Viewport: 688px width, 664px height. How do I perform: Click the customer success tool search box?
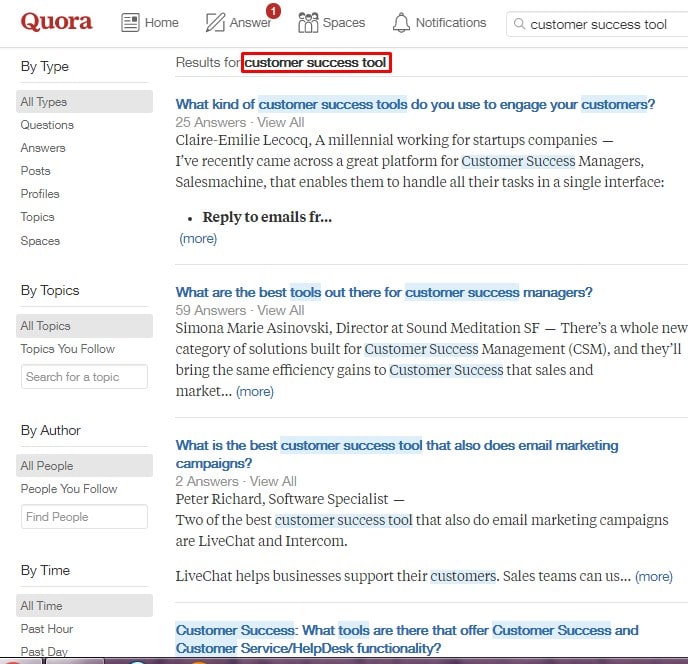(597, 24)
